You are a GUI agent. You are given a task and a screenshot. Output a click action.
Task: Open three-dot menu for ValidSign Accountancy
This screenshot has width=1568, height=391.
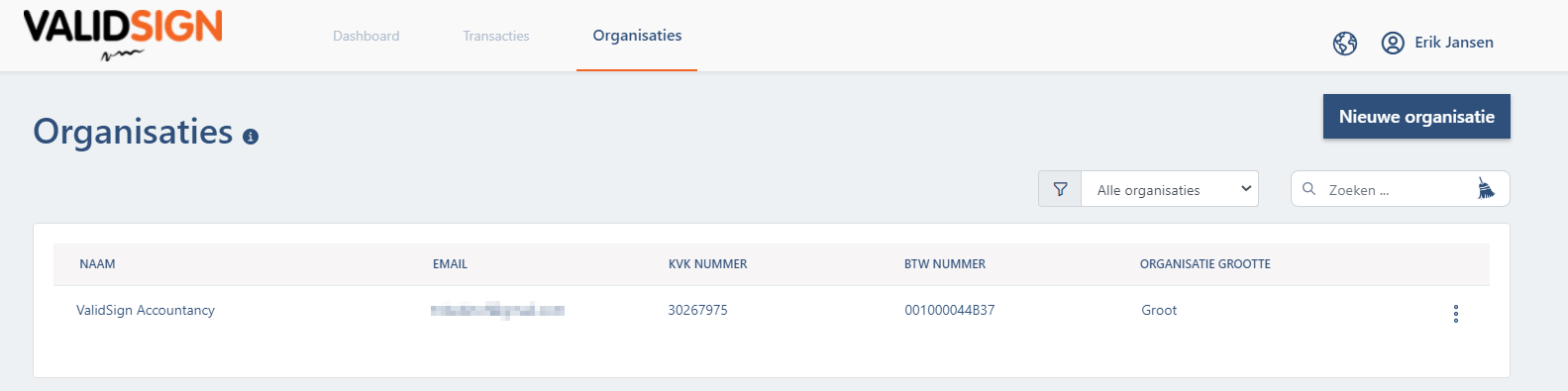(x=1455, y=314)
